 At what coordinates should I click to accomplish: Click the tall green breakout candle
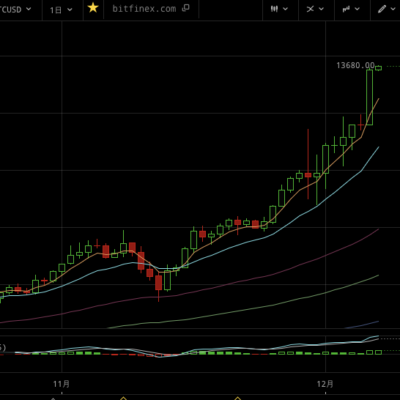[x=369, y=97]
